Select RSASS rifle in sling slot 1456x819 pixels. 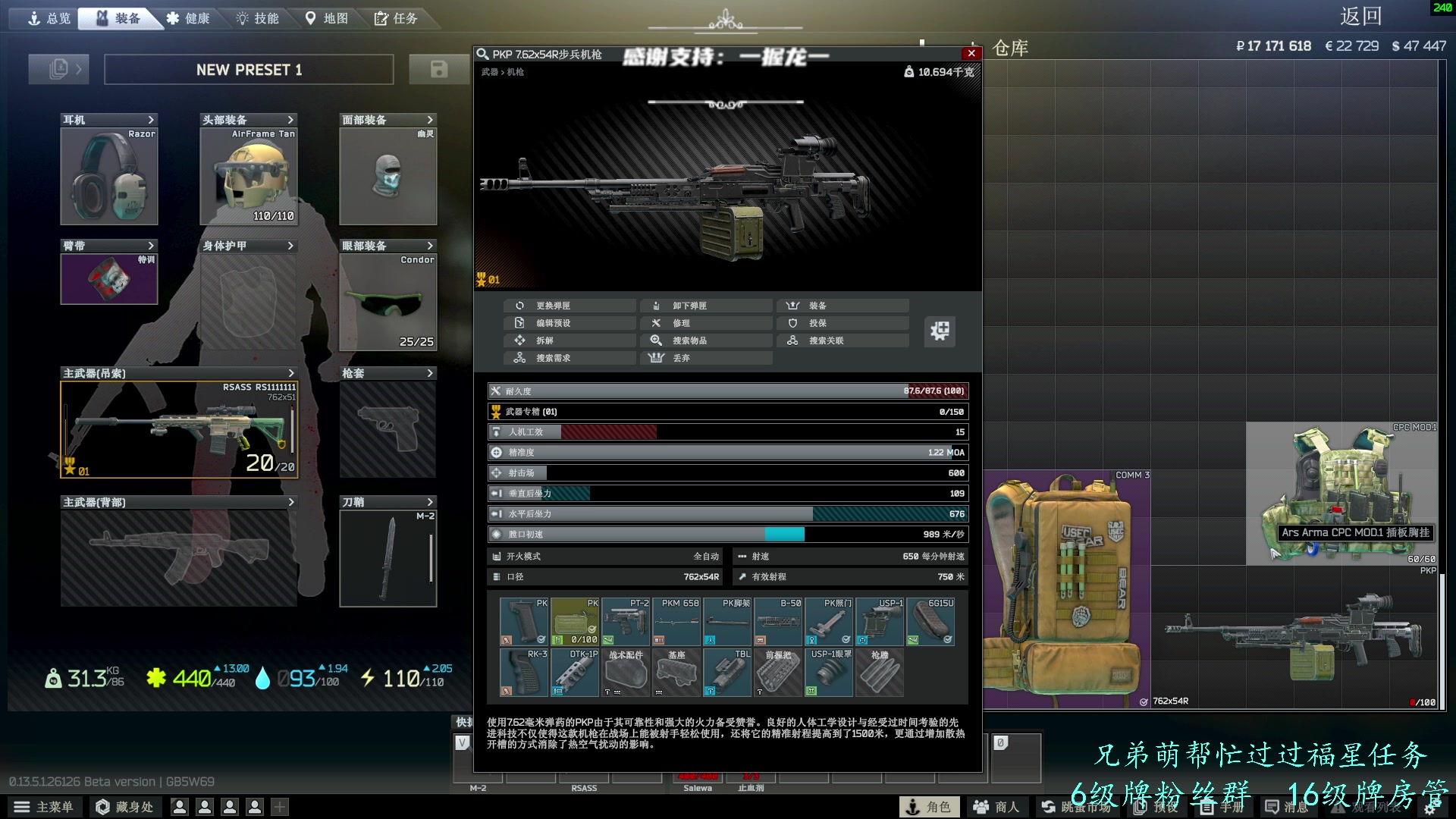click(x=179, y=429)
